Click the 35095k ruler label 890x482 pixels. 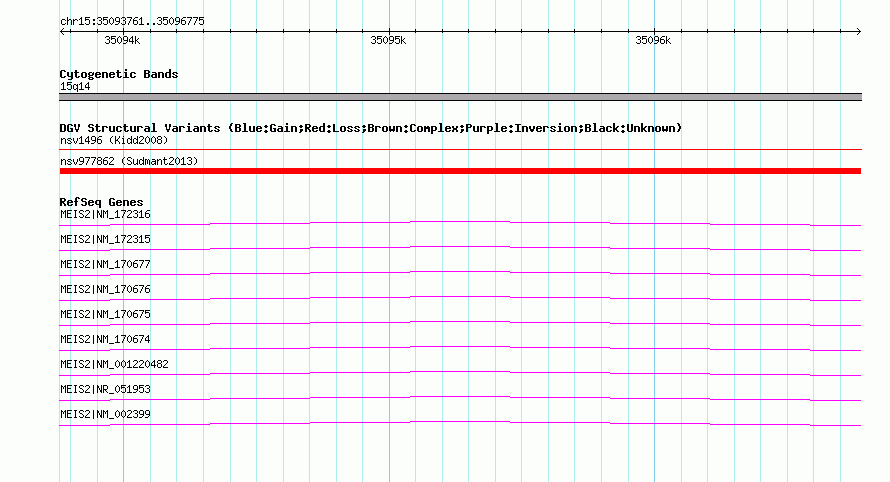point(388,40)
